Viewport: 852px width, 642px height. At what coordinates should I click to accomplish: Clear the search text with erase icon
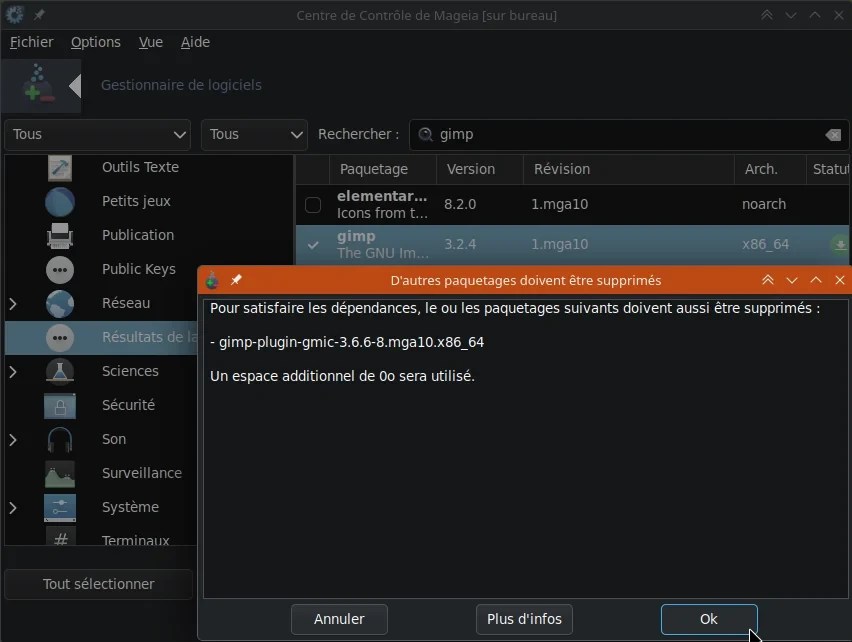tap(833, 135)
